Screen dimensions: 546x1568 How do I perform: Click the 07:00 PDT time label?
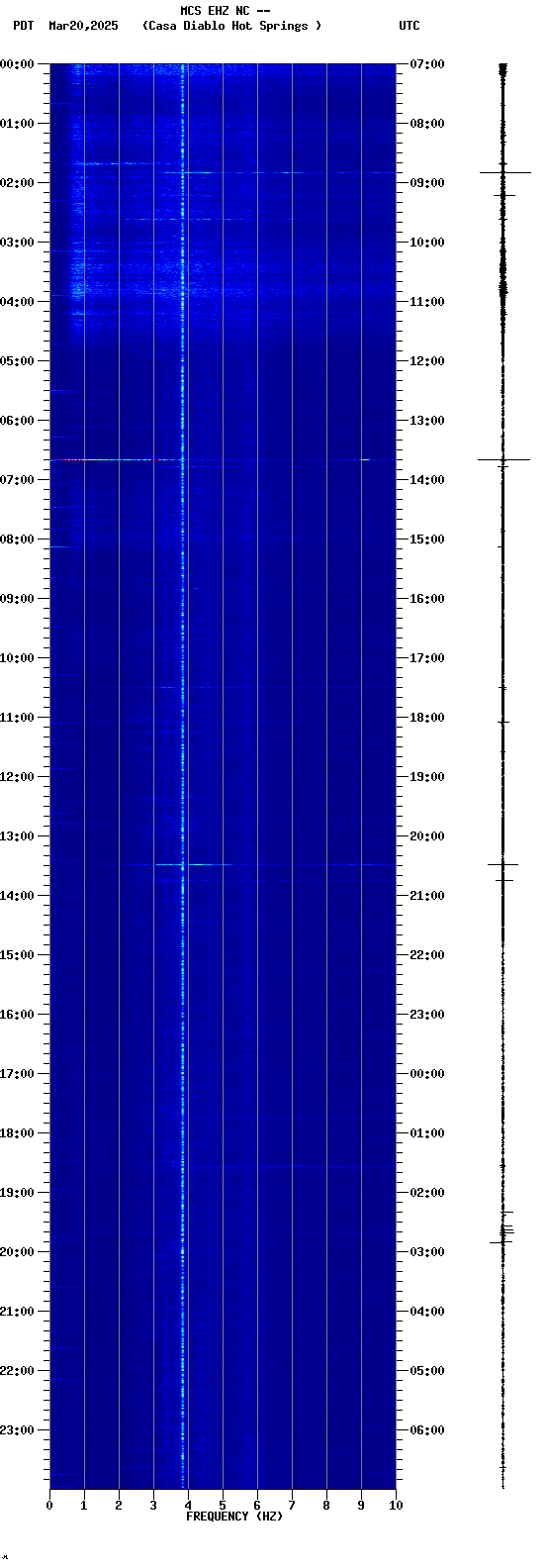18,479
